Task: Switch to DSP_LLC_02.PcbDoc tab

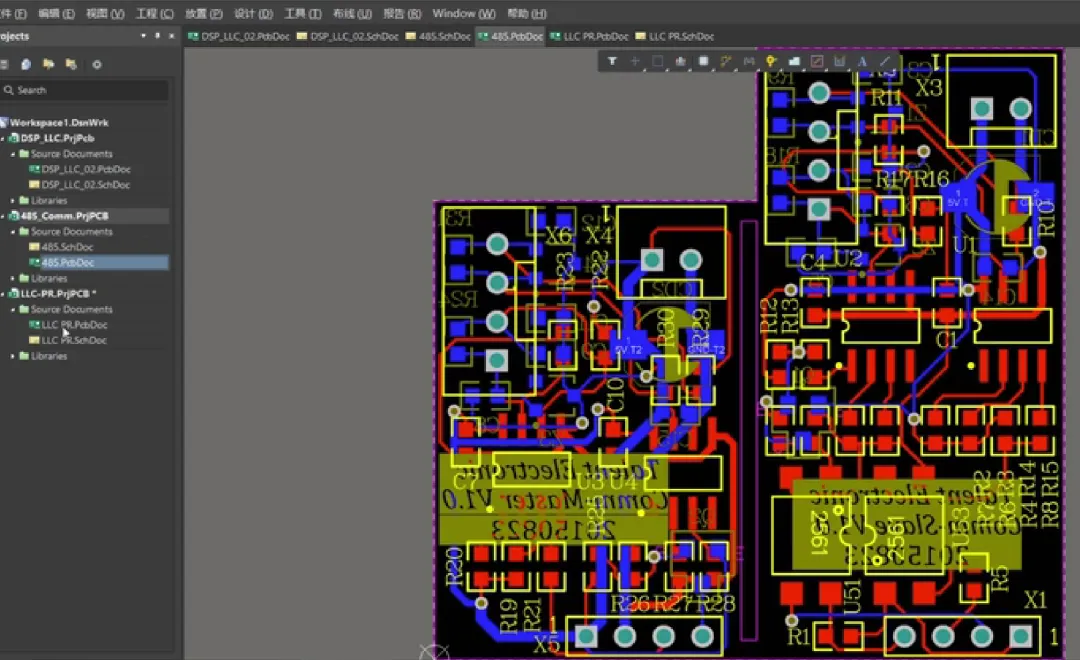Action: 239,37
